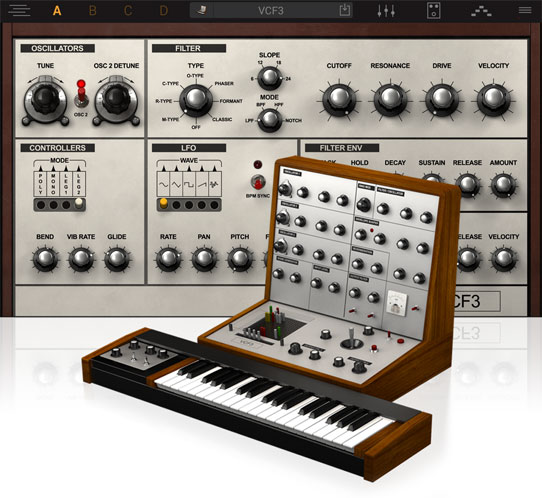Open the mixer faders icon
Viewport: 542px width, 498px height.
click(x=386, y=10)
